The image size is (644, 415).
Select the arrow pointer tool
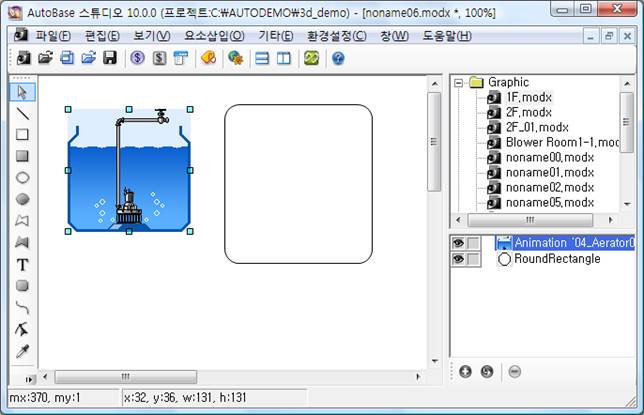(23, 92)
